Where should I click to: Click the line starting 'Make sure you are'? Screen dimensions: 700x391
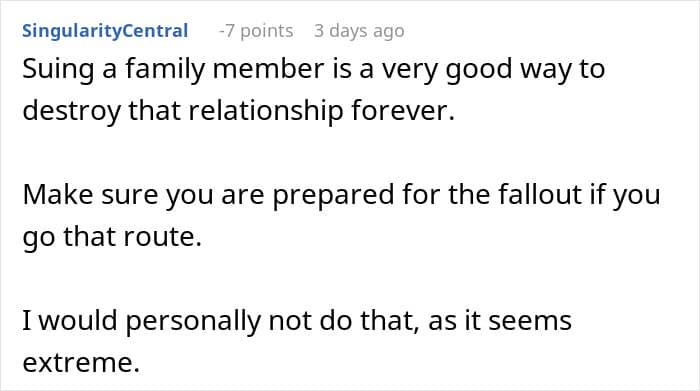pos(341,196)
